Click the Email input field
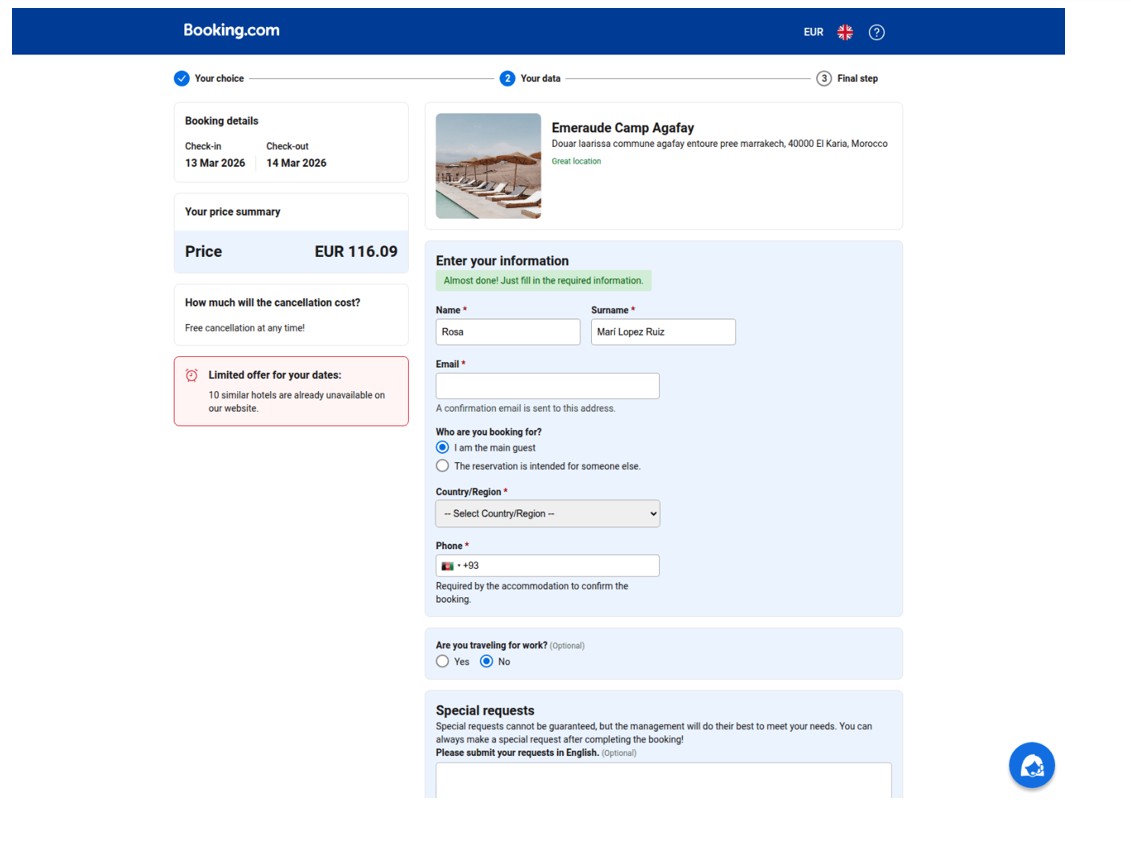This screenshot has width=1131, height=850. pos(547,386)
